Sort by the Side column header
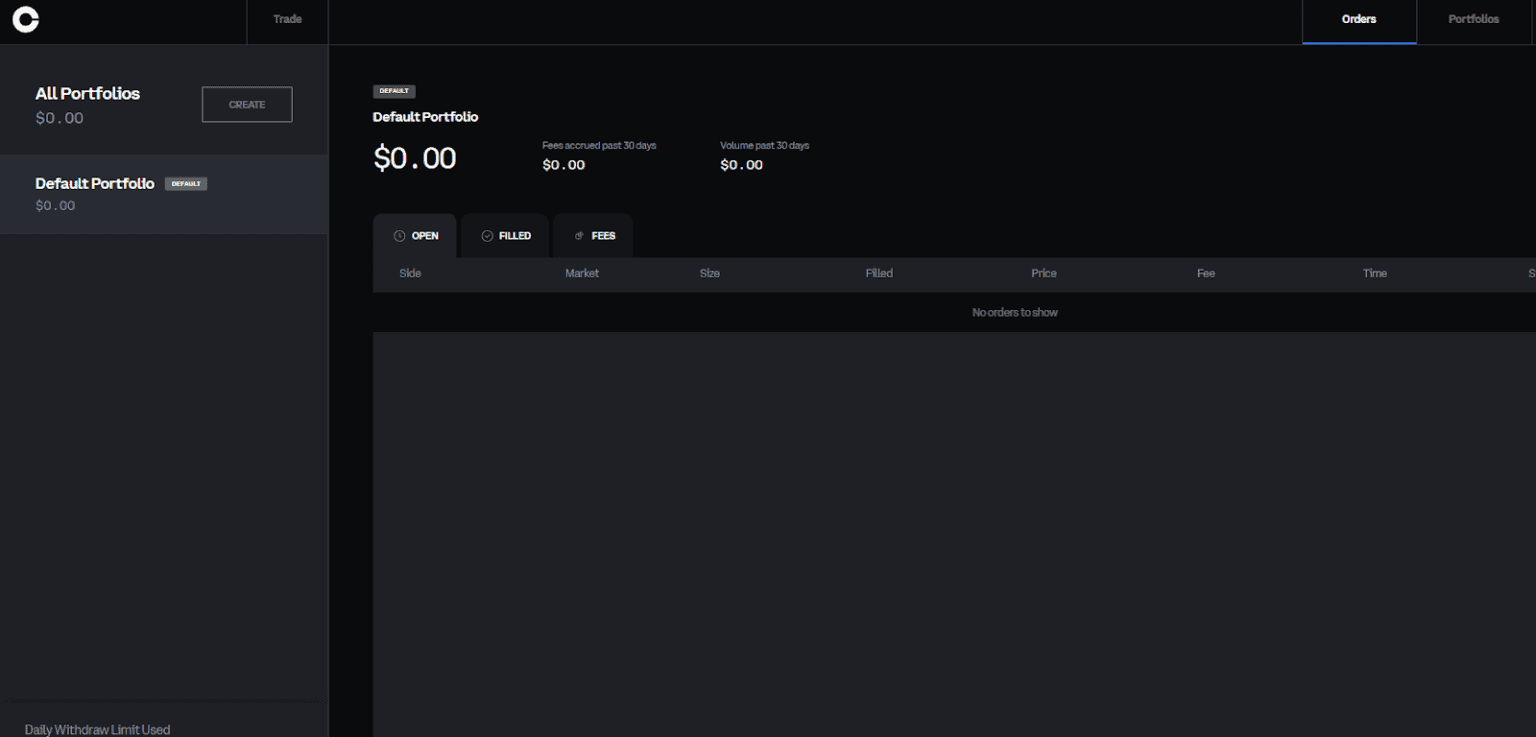Screen dimensions: 1536x737 tap(410, 273)
